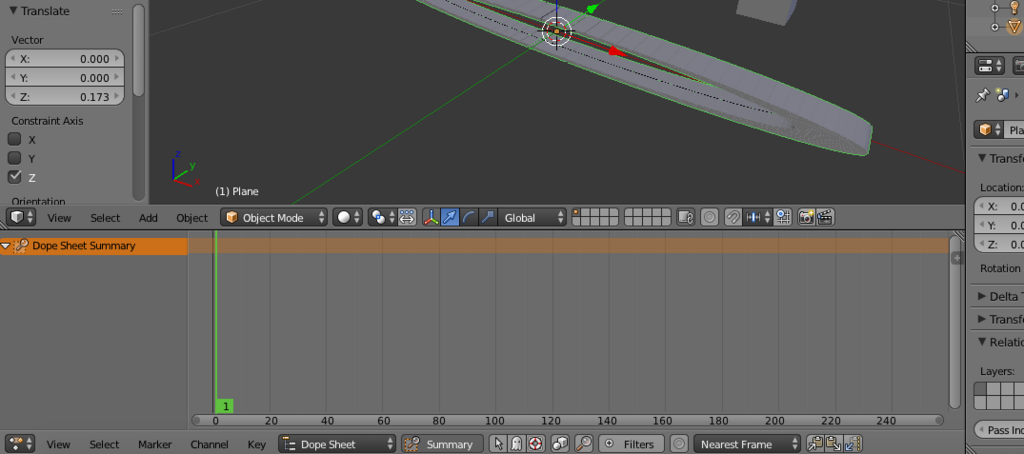The height and width of the screenshot is (454, 1024).
Task: Click the paste keyframes icon
Action: point(835,444)
